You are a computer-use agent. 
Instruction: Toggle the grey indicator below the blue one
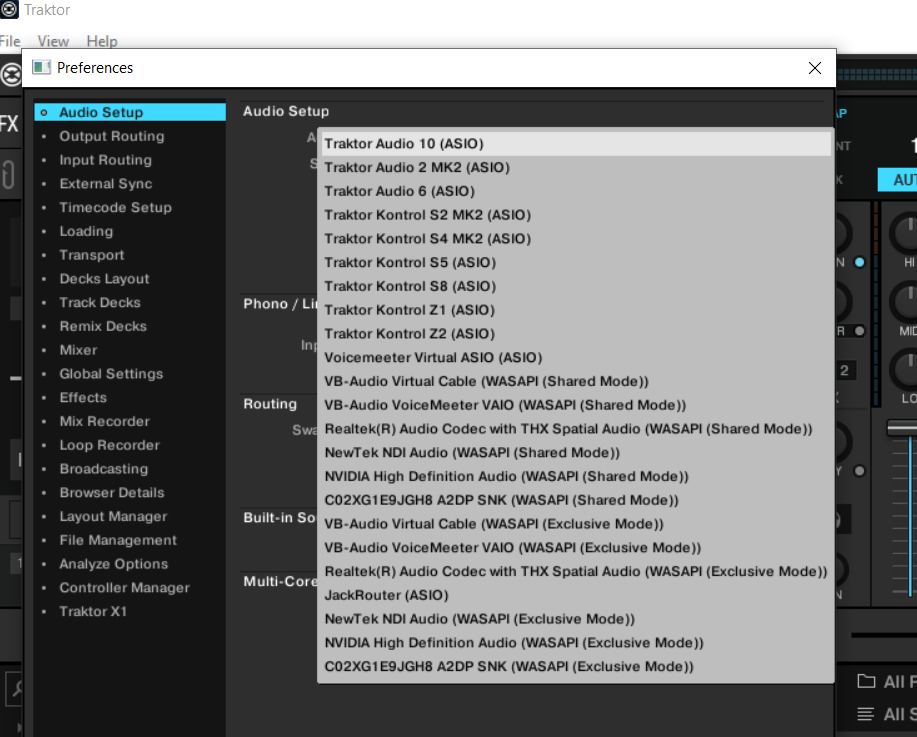[859, 330]
